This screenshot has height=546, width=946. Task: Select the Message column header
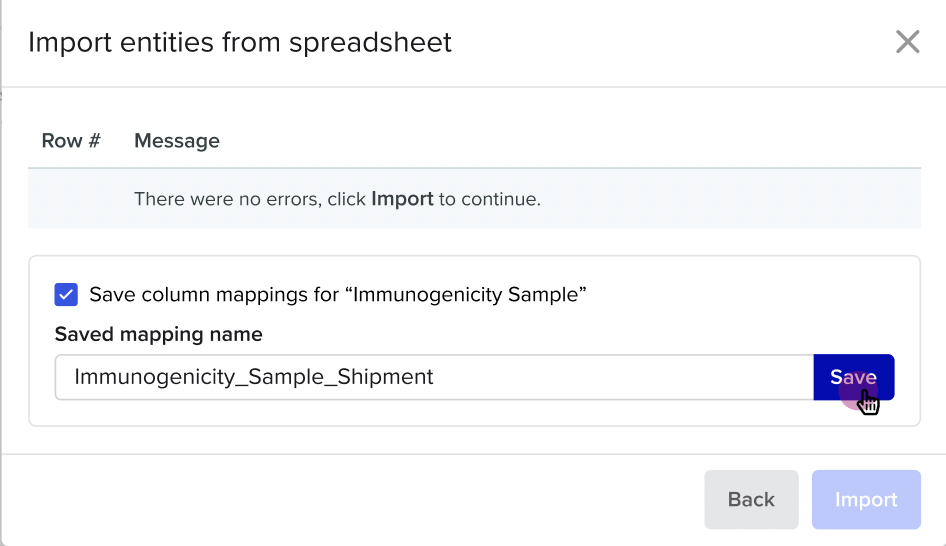pos(177,141)
